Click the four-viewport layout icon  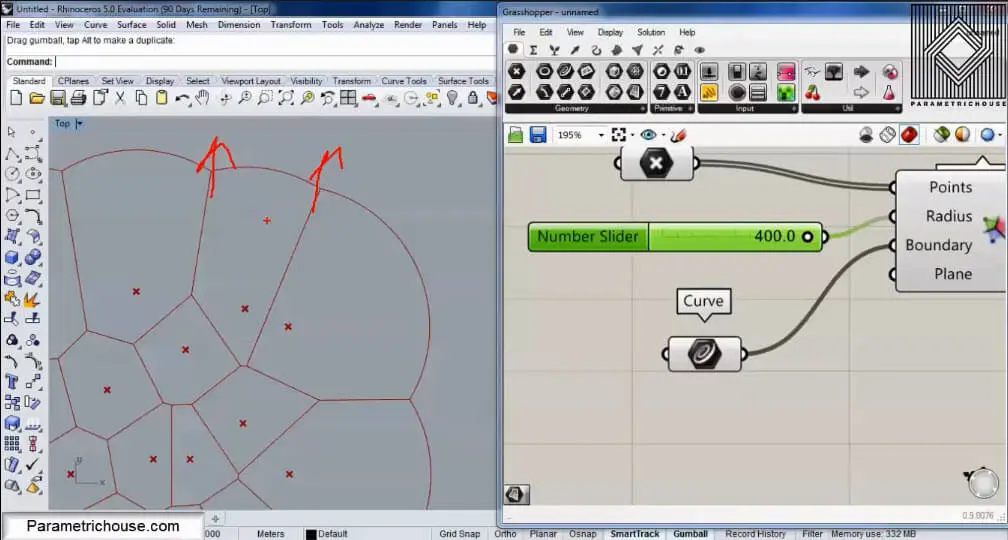348,98
